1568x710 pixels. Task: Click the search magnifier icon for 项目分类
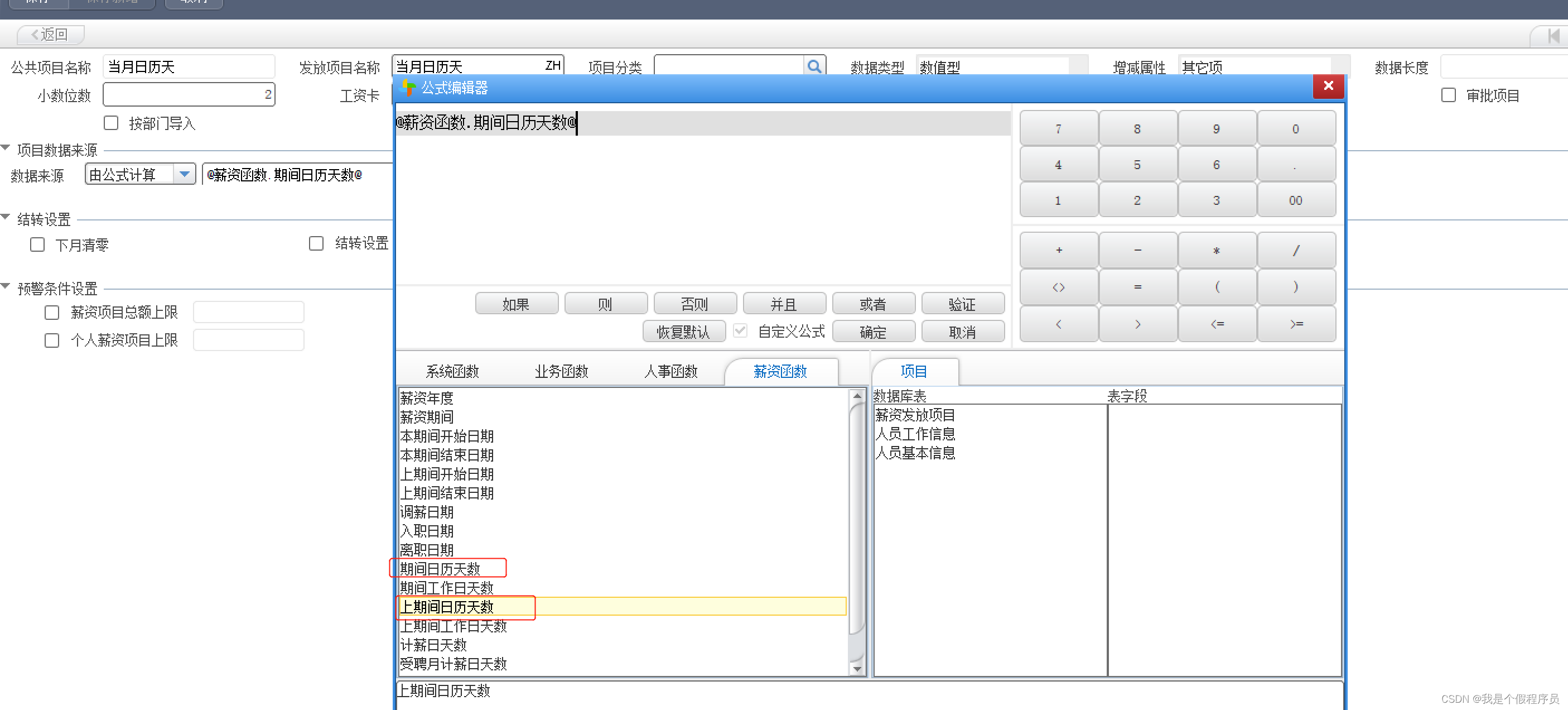814,66
